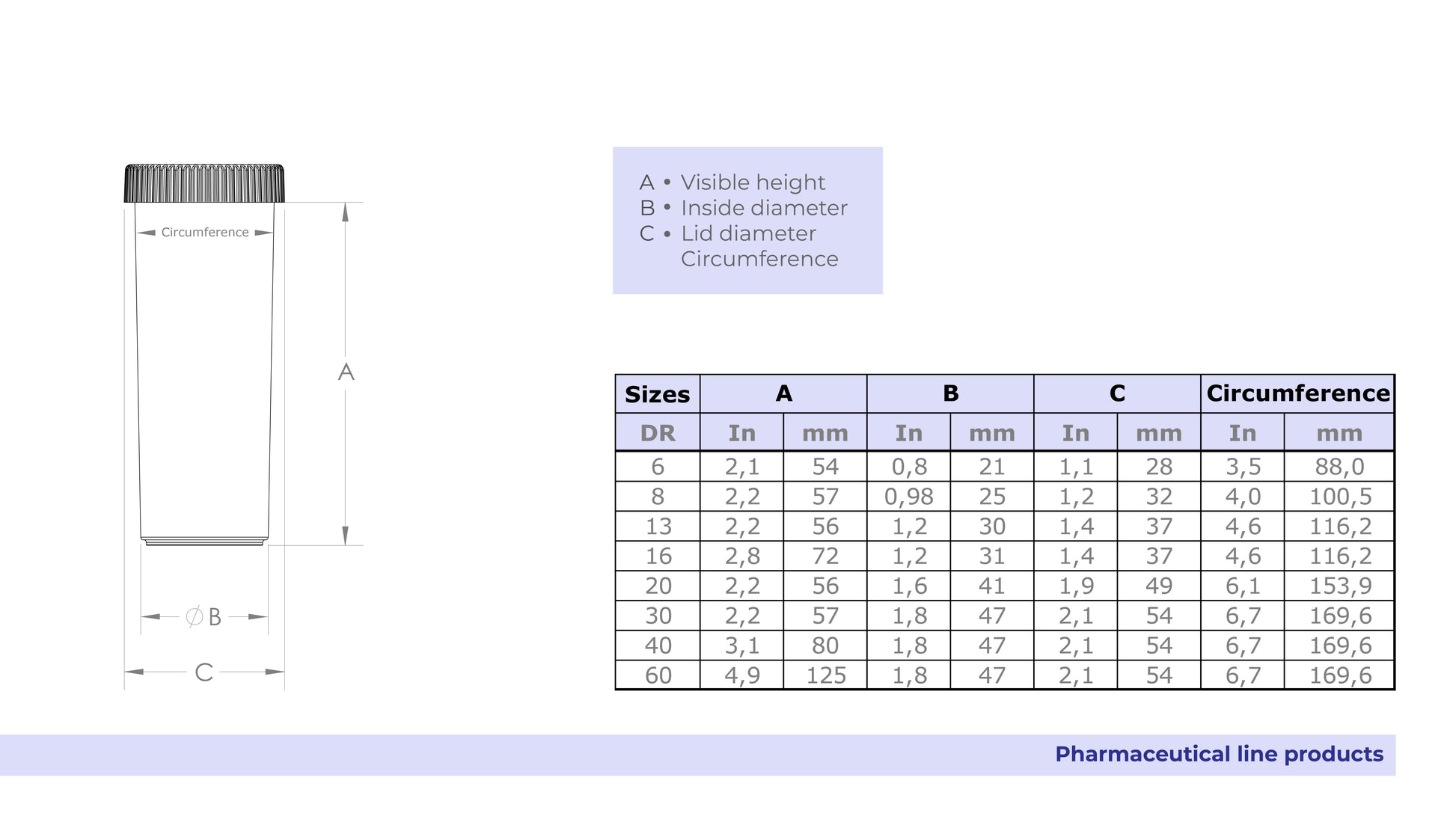Click "Lid diameter" in the legend box
1456x819 pixels.
pos(748,233)
